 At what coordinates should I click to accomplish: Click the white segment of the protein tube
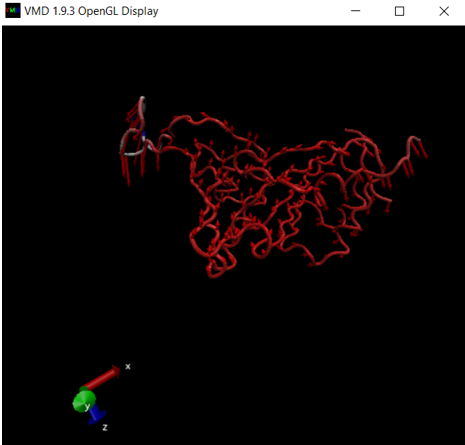click(133, 153)
